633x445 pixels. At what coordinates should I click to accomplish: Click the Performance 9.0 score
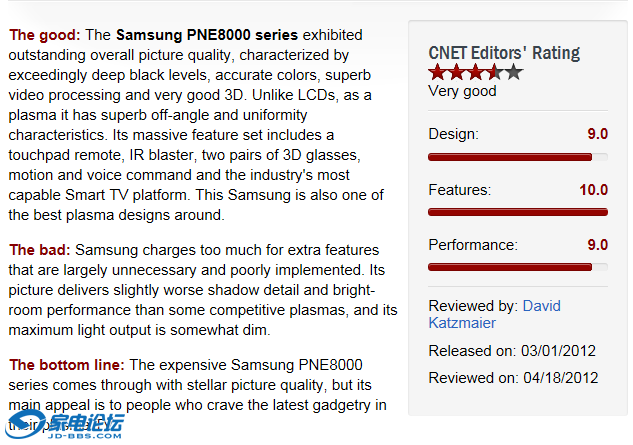597,245
